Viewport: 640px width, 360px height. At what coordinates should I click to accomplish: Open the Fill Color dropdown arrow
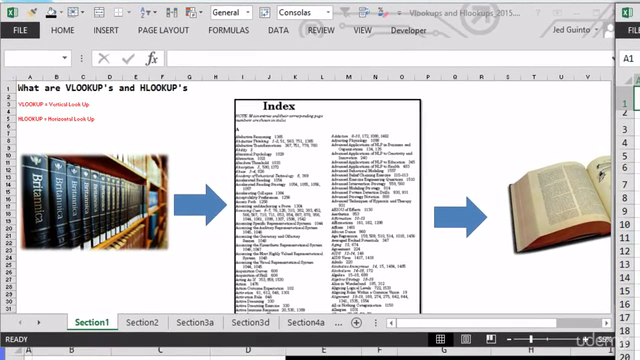pos(61,12)
